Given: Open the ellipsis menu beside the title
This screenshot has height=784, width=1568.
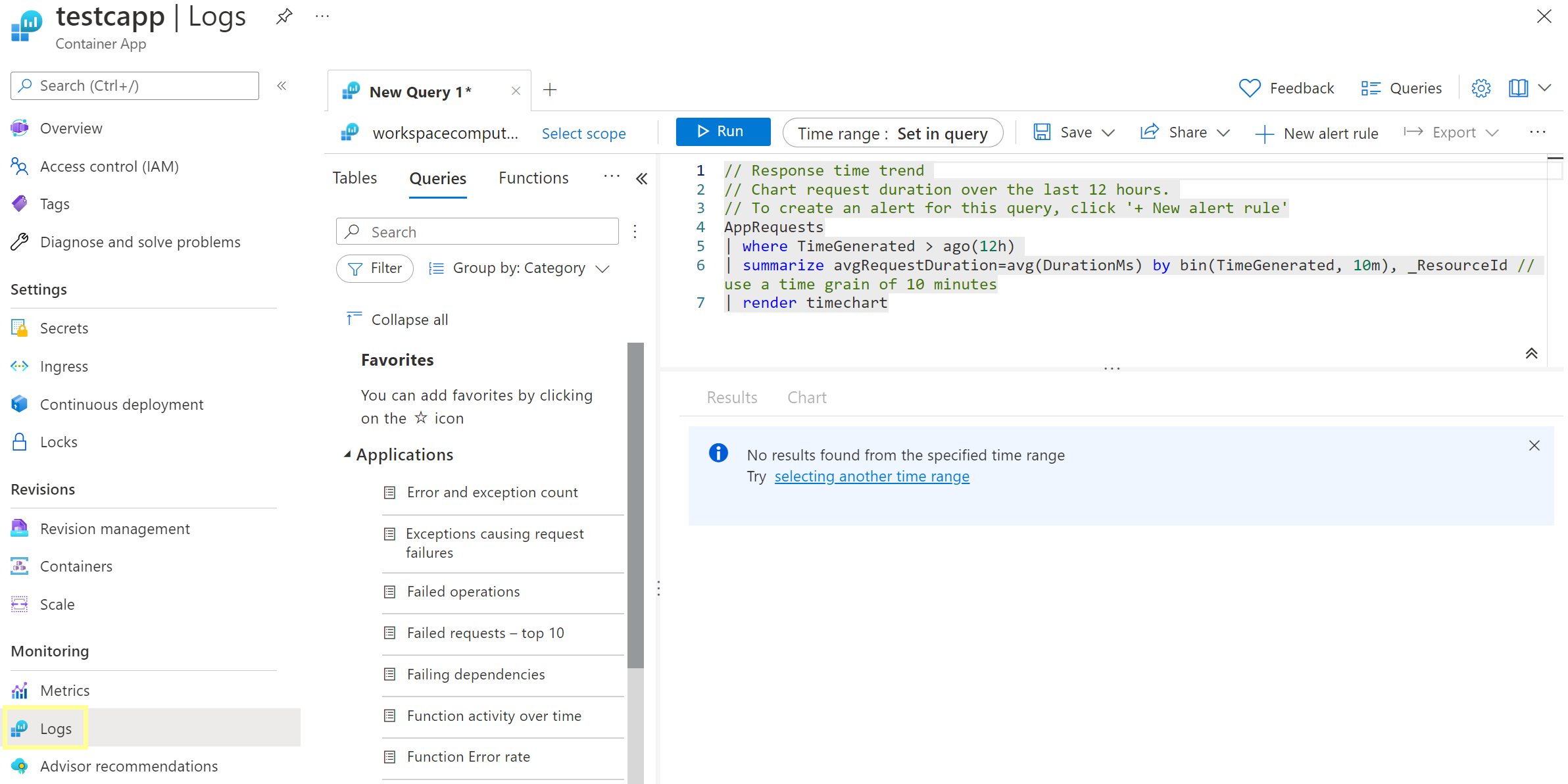Looking at the screenshot, I should coord(322,16).
